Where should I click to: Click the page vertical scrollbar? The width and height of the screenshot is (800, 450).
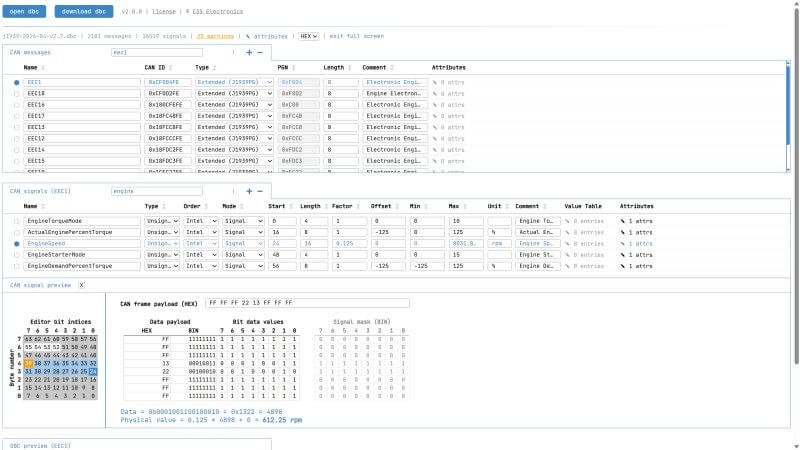796,184
